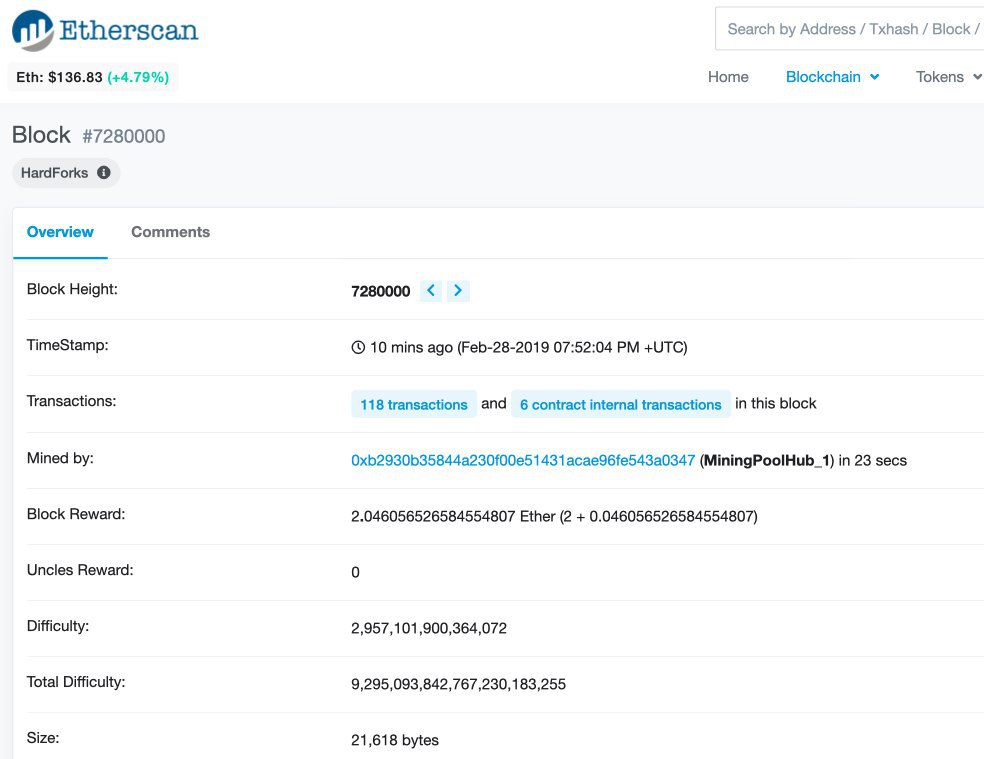The width and height of the screenshot is (984, 759).
Task: Click the clock icon beside timestamp
Action: coord(358,348)
